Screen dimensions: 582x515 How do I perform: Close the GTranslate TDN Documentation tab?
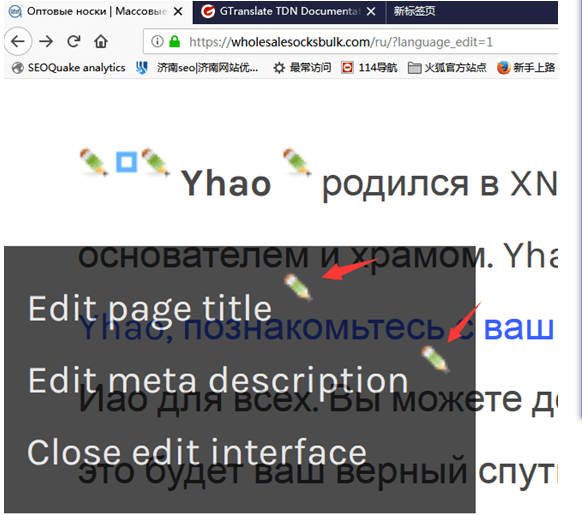click(371, 12)
